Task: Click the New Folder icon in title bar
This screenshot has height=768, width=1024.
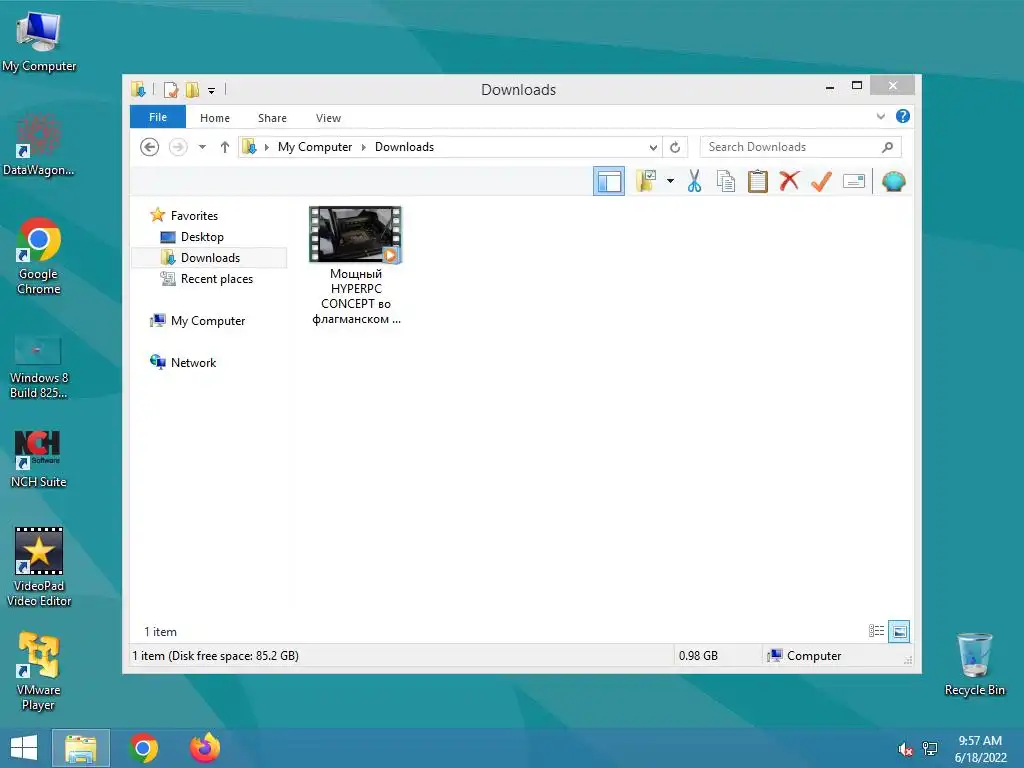Action: click(192, 89)
